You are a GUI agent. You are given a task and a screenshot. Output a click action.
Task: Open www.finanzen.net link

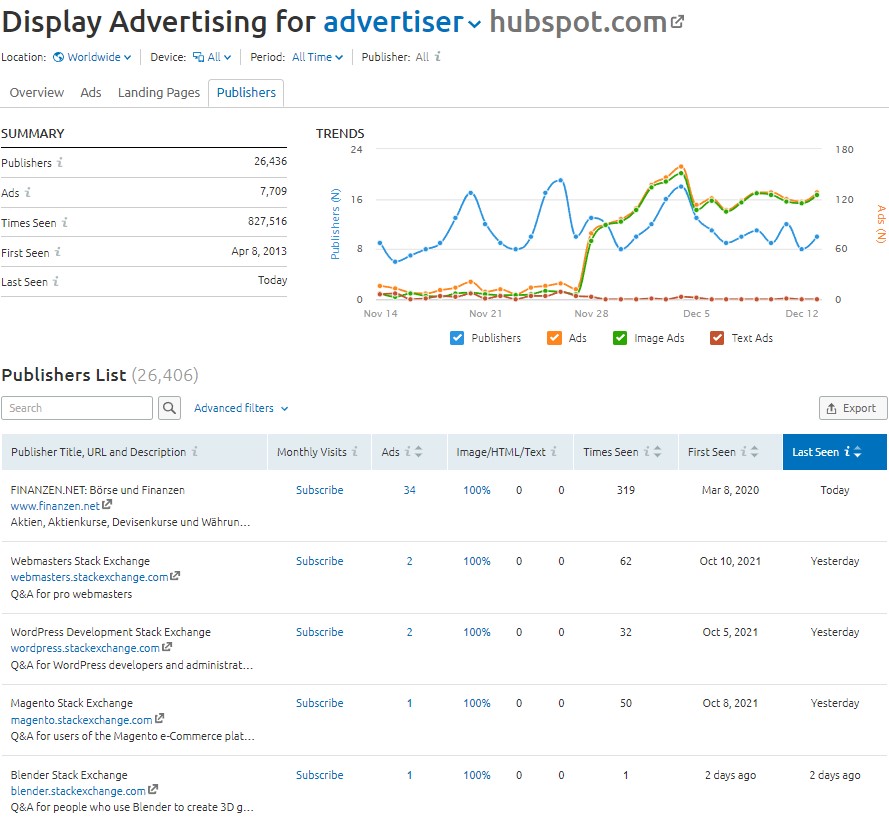tap(55, 506)
